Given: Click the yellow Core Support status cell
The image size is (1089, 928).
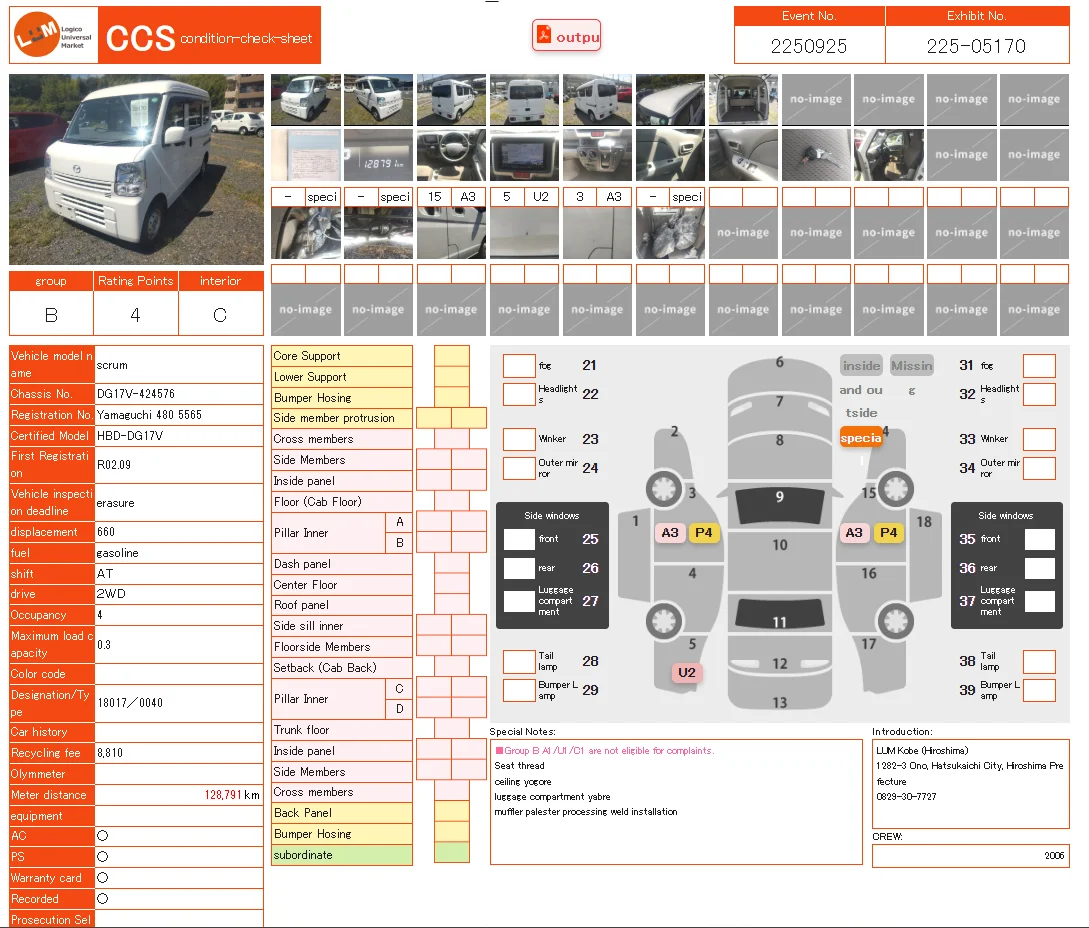Looking at the screenshot, I should 452,356.
